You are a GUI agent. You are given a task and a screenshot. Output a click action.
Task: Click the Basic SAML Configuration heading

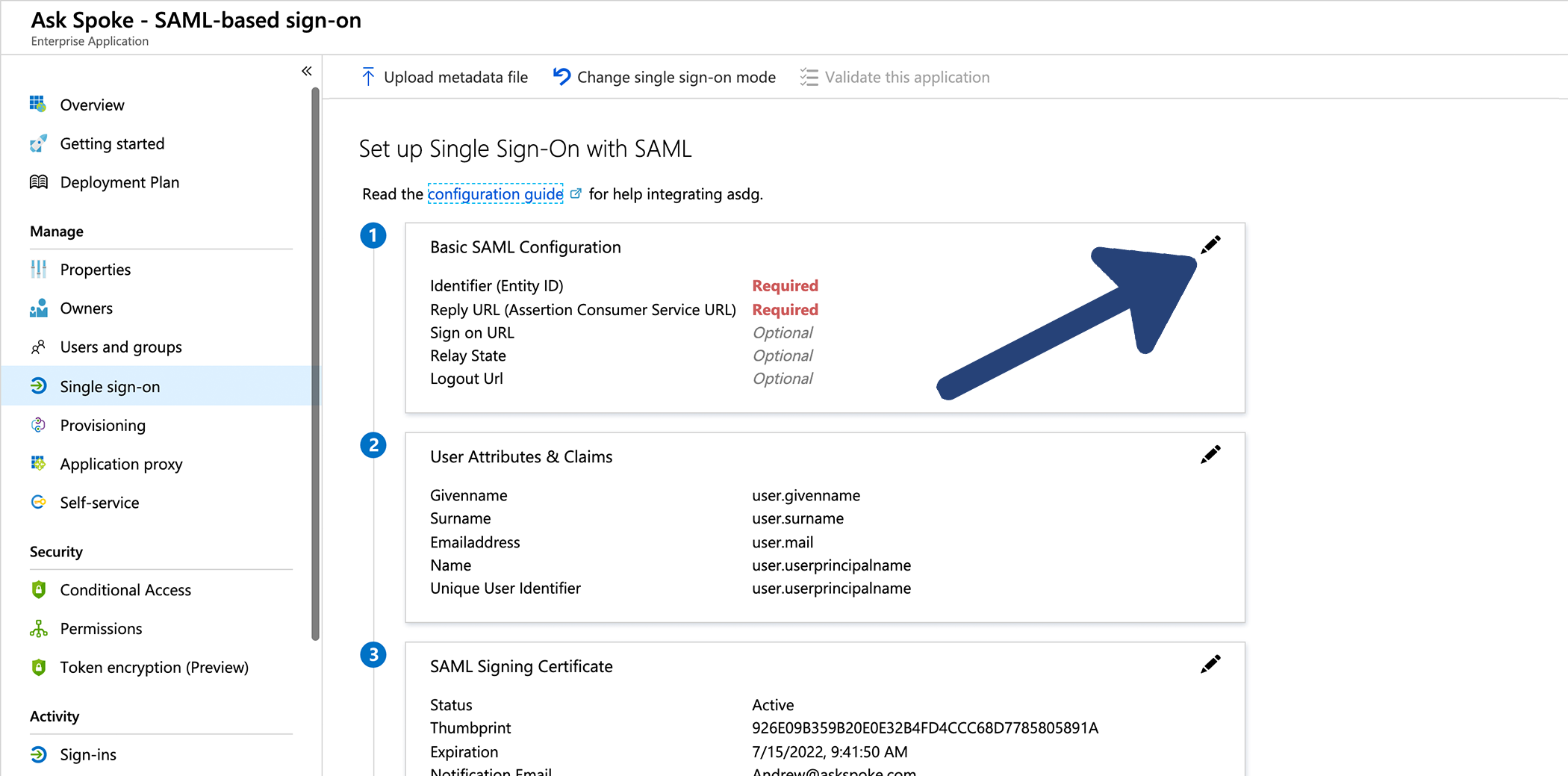coord(526,247)
